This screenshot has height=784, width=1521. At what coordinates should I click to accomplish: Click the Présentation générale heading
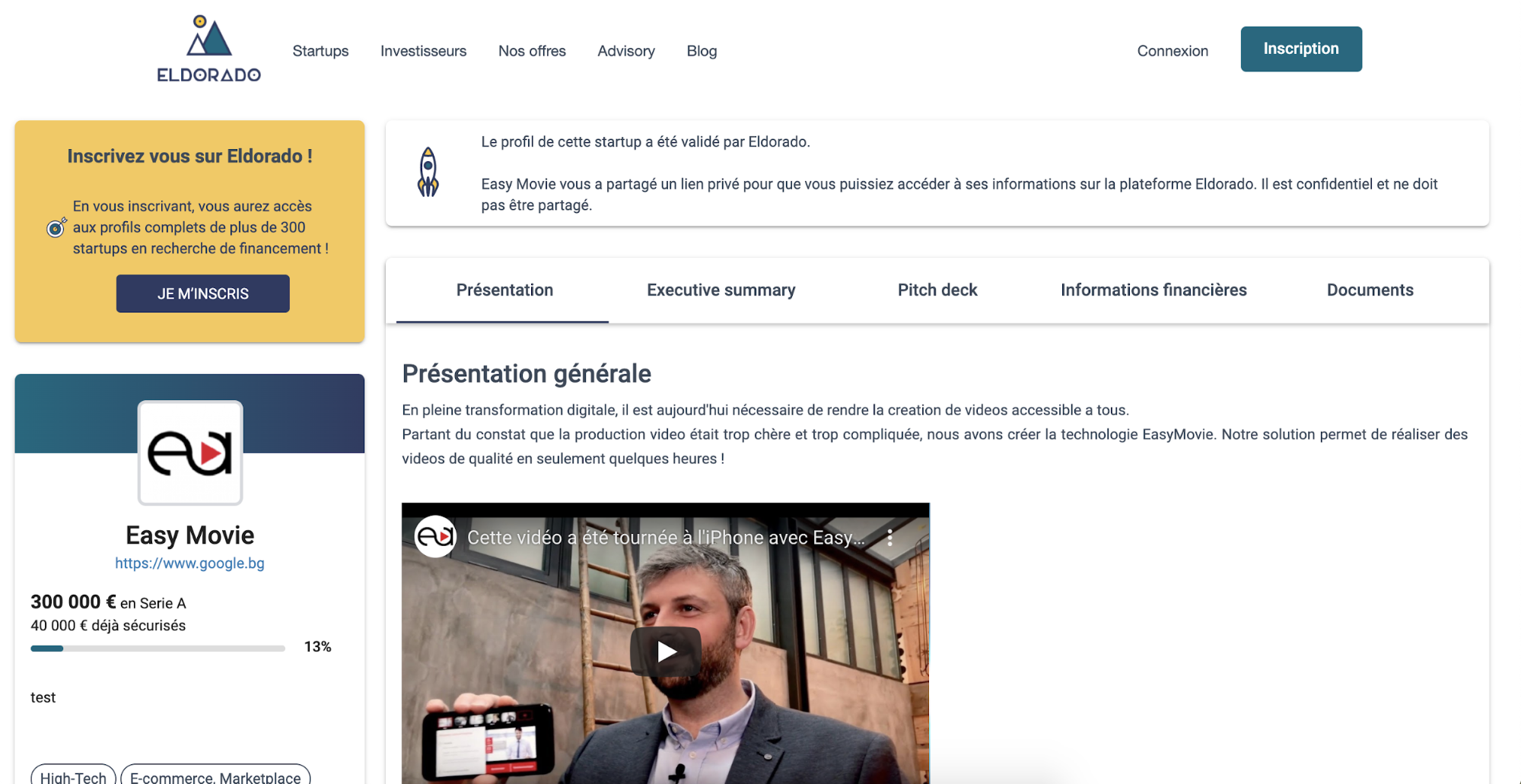pyautogui.click(x=527, y=374)
